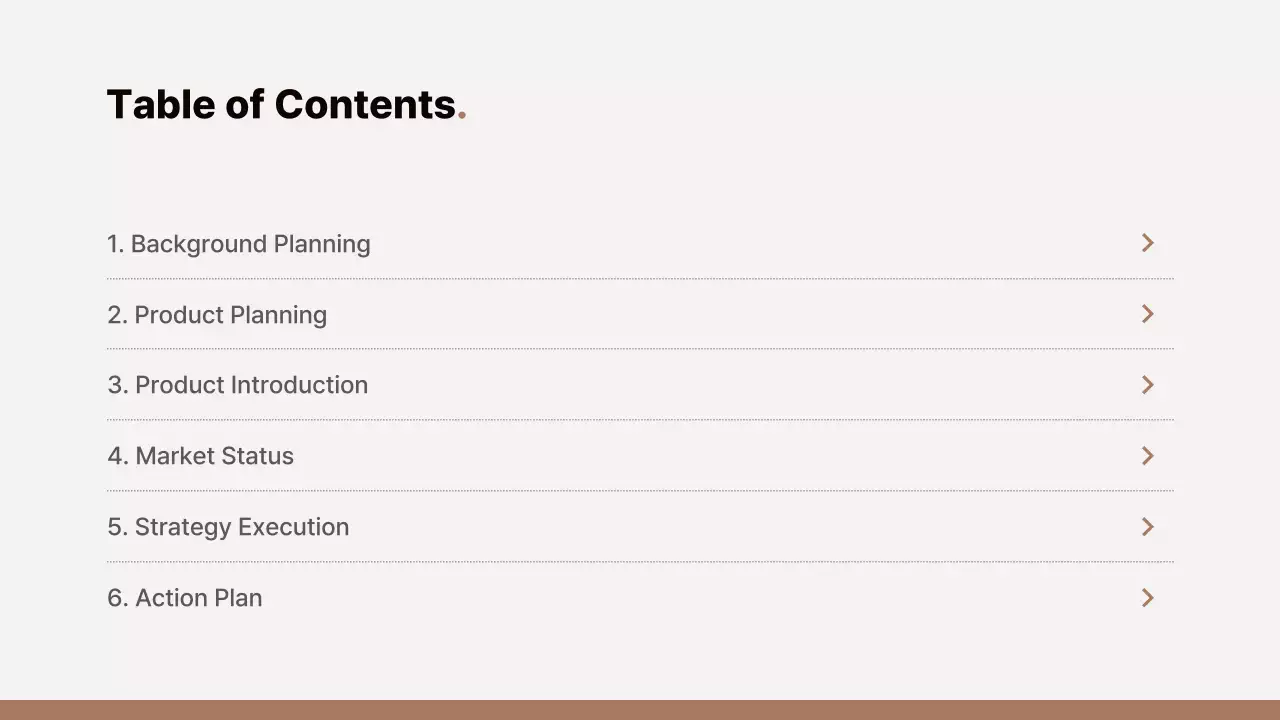Screen dimensions: 1280x720
Task: Click the '4. Market Status' label
Action: point(201,456)
